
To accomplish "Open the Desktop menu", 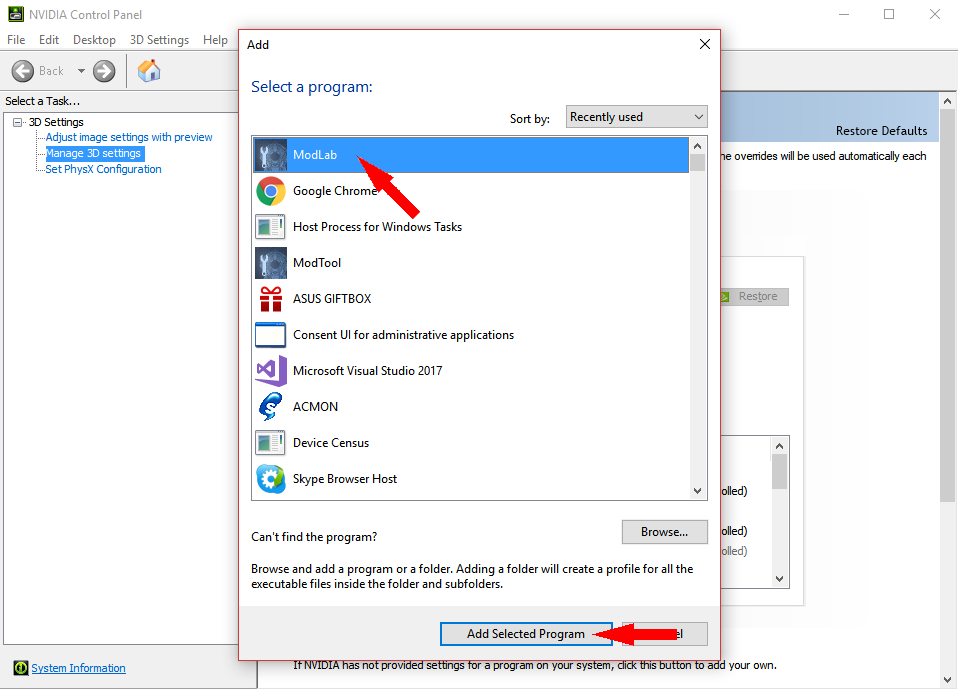I will tap(94, 40).
